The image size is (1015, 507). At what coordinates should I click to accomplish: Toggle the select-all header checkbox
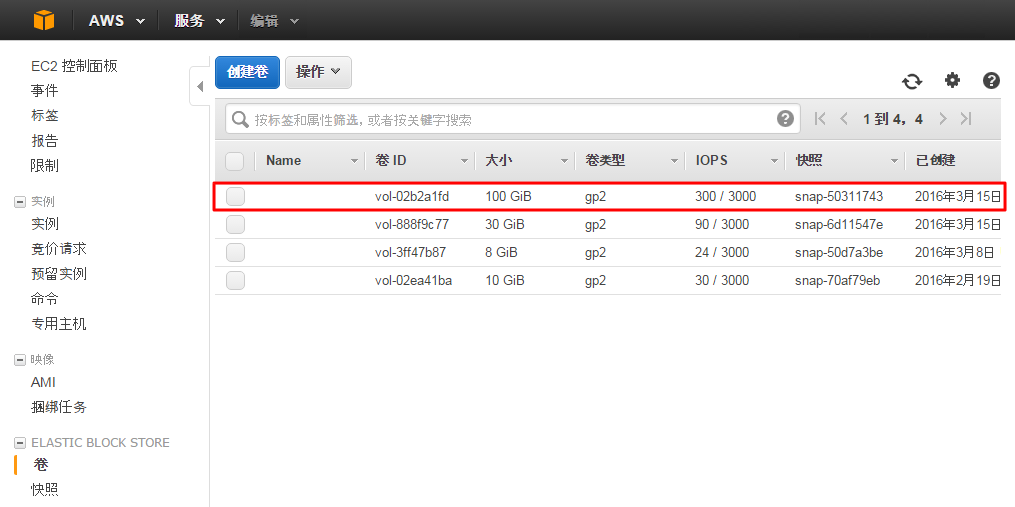point(234,161)
